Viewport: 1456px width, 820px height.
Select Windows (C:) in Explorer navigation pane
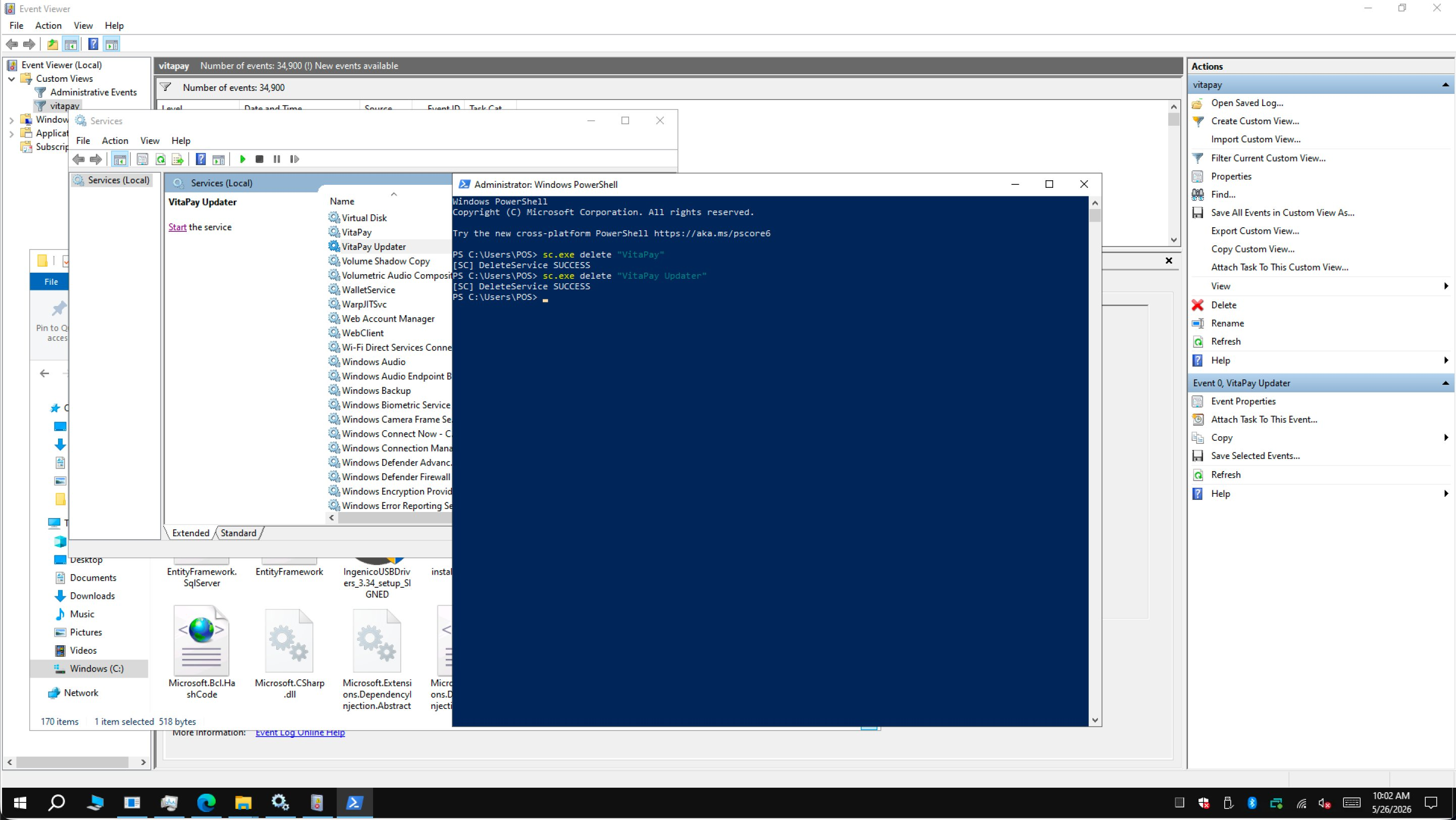tap(96, 669)
